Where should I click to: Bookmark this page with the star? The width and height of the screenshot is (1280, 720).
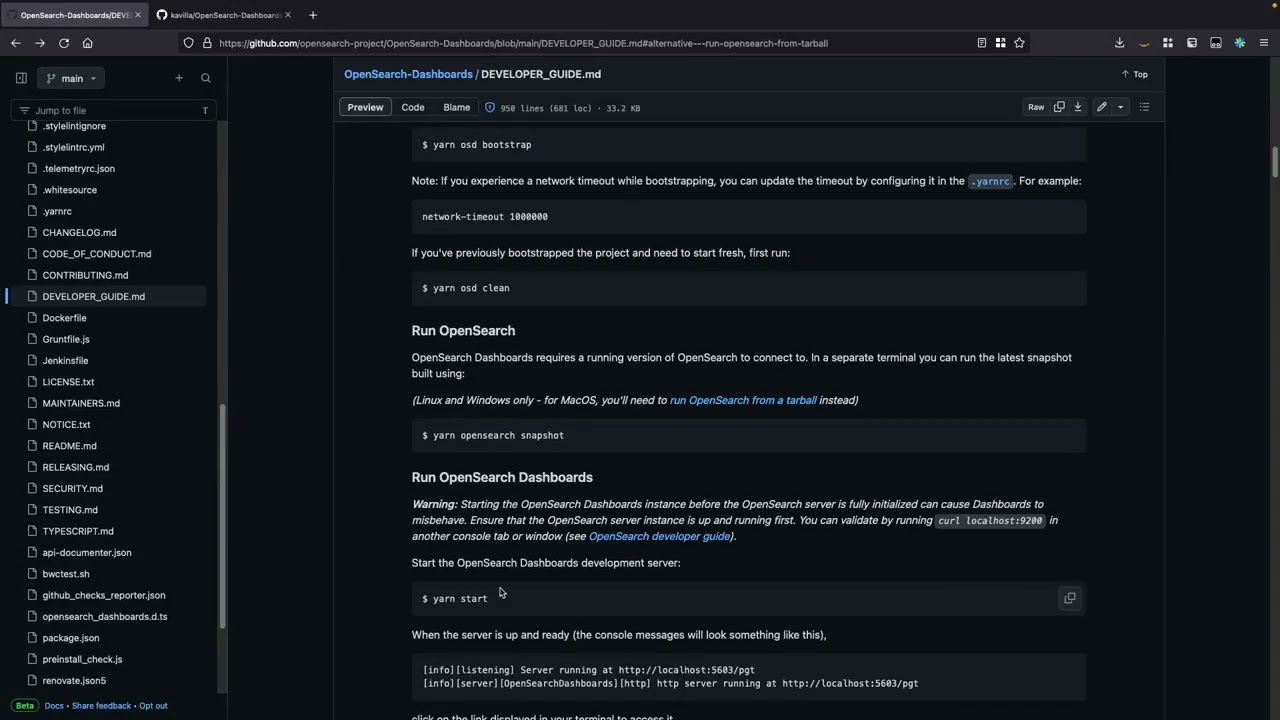point(1019,43)
